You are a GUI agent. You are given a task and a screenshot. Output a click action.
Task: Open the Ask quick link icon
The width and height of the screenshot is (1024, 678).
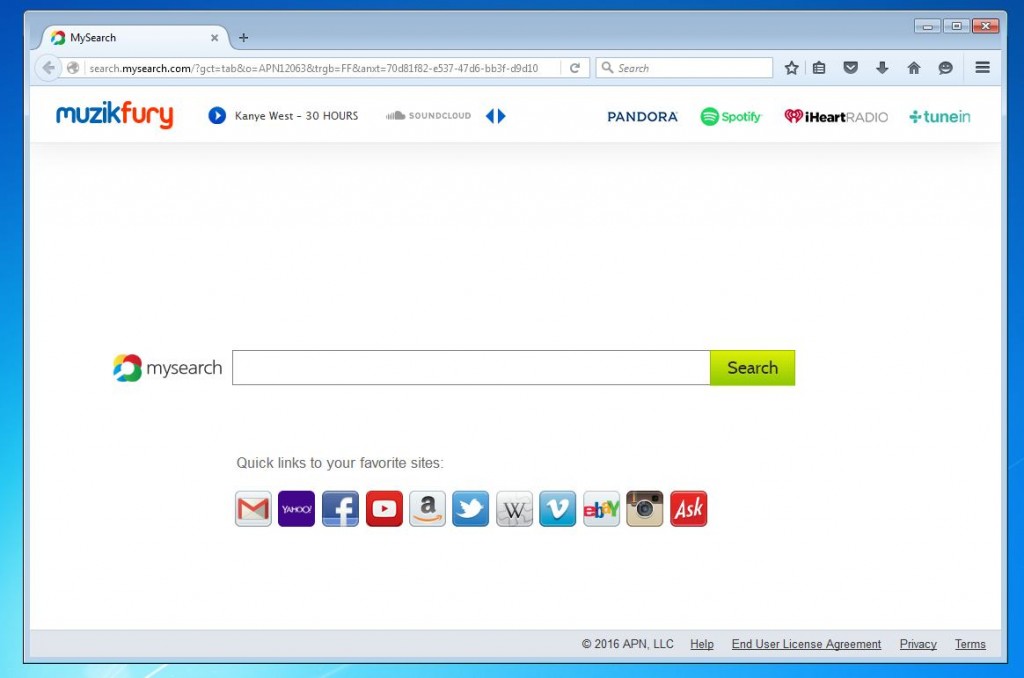click(x=688, y=508)
